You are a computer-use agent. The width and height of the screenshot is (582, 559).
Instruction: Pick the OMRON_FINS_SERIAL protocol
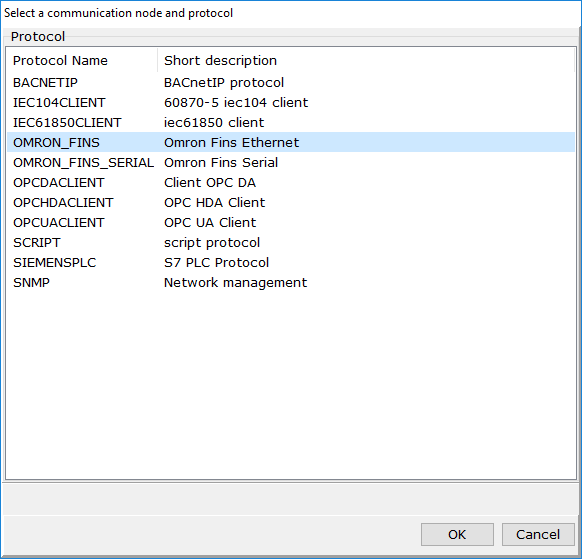point(291,163)
